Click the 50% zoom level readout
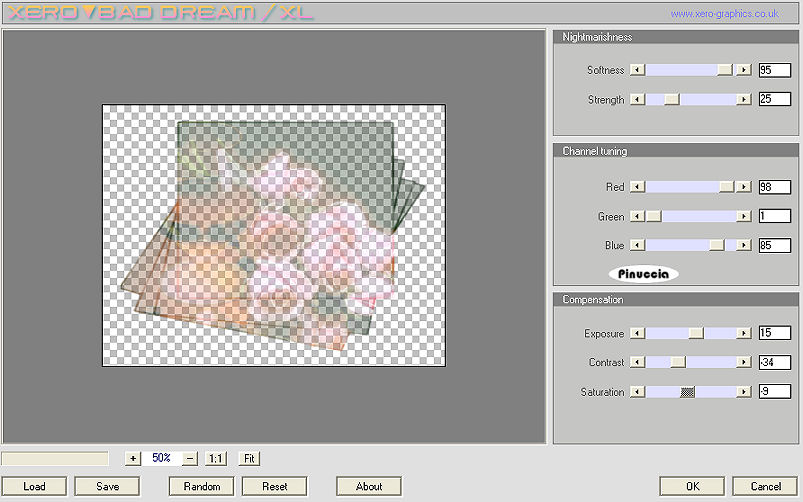This screenshot has height=502, width=803. click(x=161, y=458)
